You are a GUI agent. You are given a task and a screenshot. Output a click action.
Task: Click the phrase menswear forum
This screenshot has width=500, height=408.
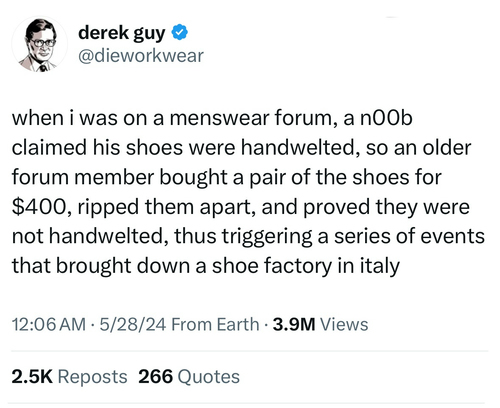pyautogui.click(x=252, y=118)
